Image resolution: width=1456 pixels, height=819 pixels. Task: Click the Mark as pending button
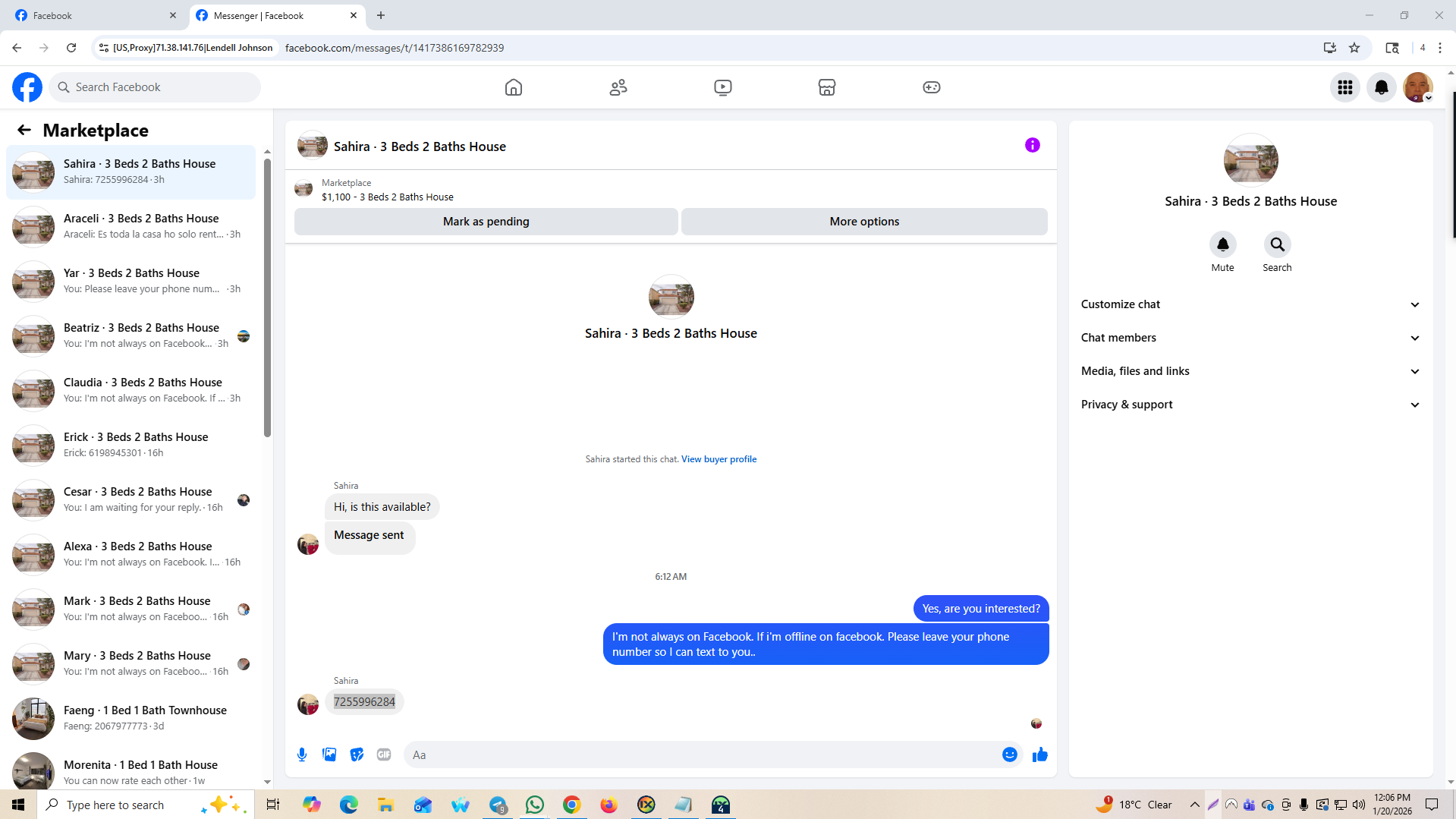coord(486,222)
